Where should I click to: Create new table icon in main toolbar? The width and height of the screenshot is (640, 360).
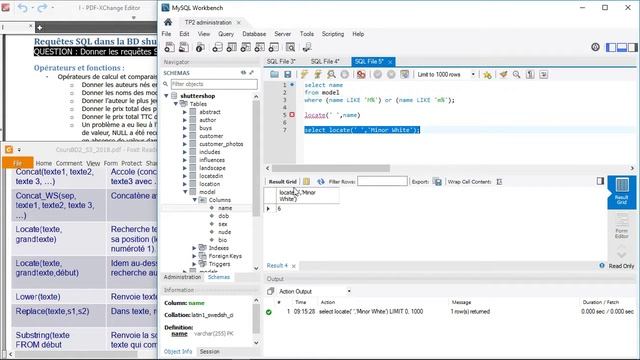pyautogui.click(x=231, y=47)
